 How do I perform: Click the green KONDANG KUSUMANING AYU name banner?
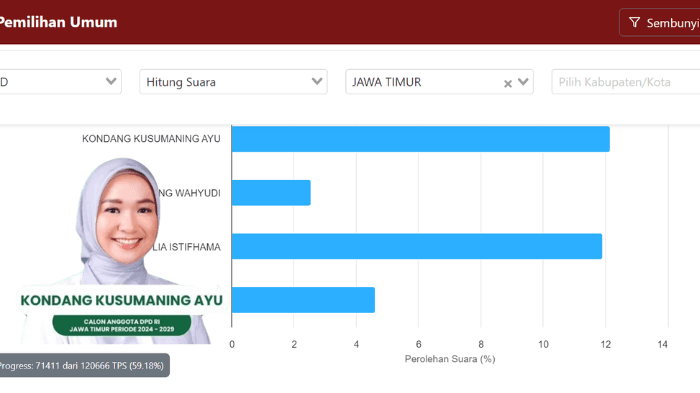[121, 300]
